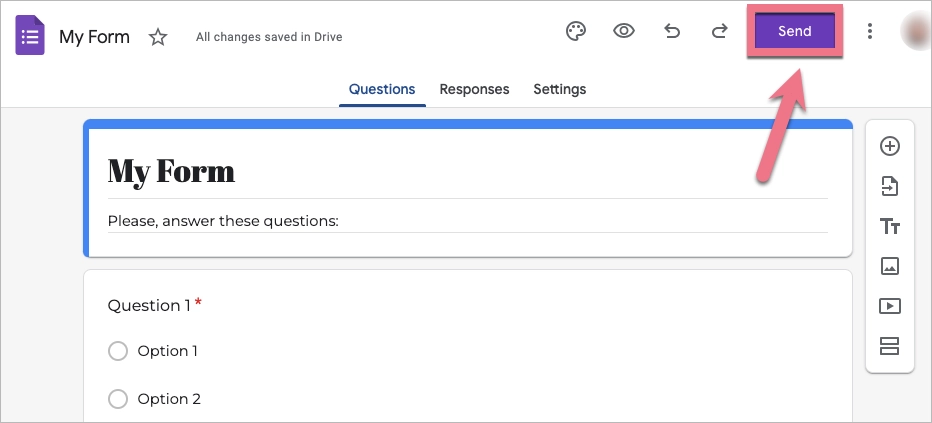Click the import questions icon
The width and height of the screenshot is (932, 423).
[x=889, y=186]
